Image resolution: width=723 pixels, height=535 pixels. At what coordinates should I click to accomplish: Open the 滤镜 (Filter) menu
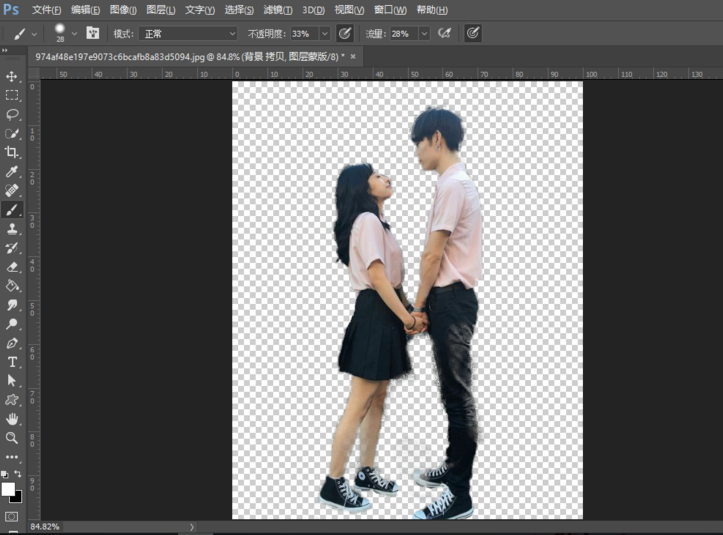click(277, 10)
